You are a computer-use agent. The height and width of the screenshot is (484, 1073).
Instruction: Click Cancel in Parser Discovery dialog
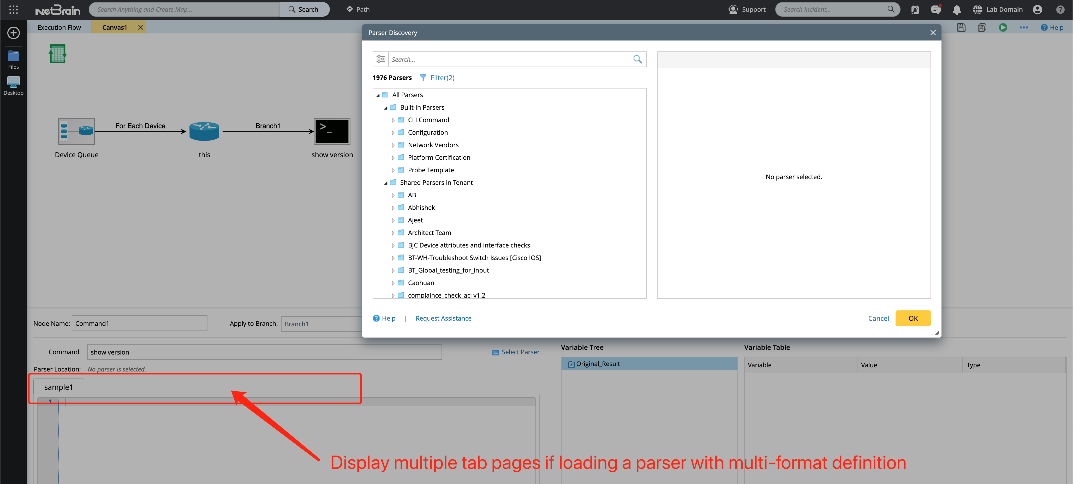(878, 318)
